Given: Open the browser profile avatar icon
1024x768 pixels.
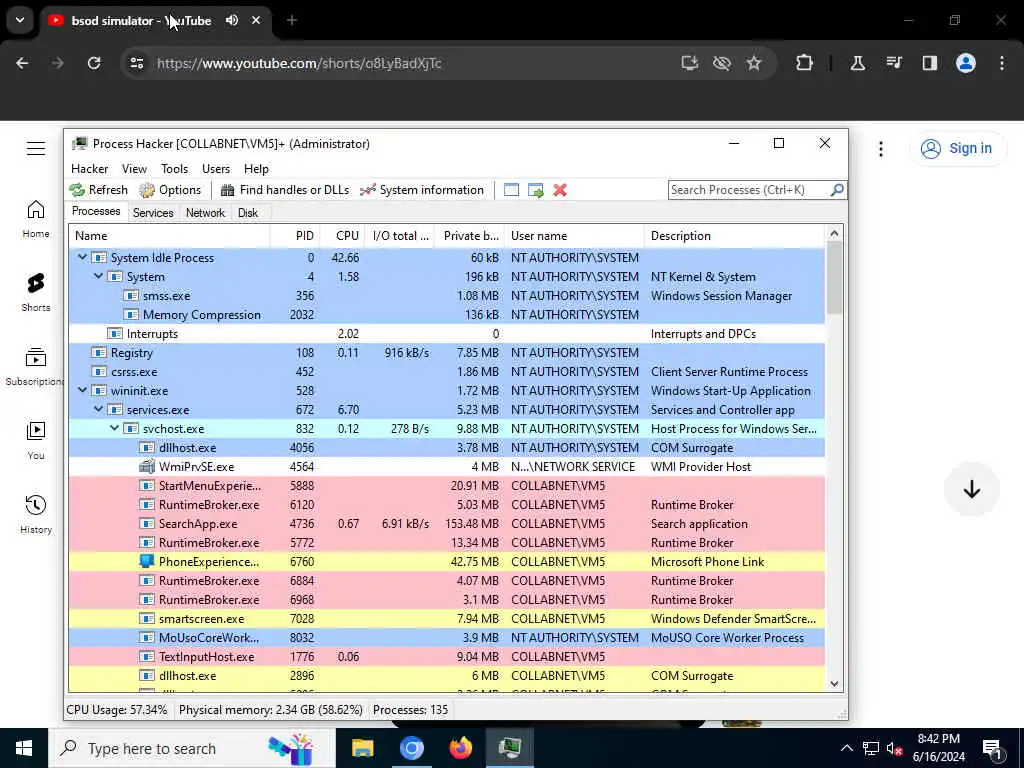Looking at the screenshot, I should pos(966,63).
